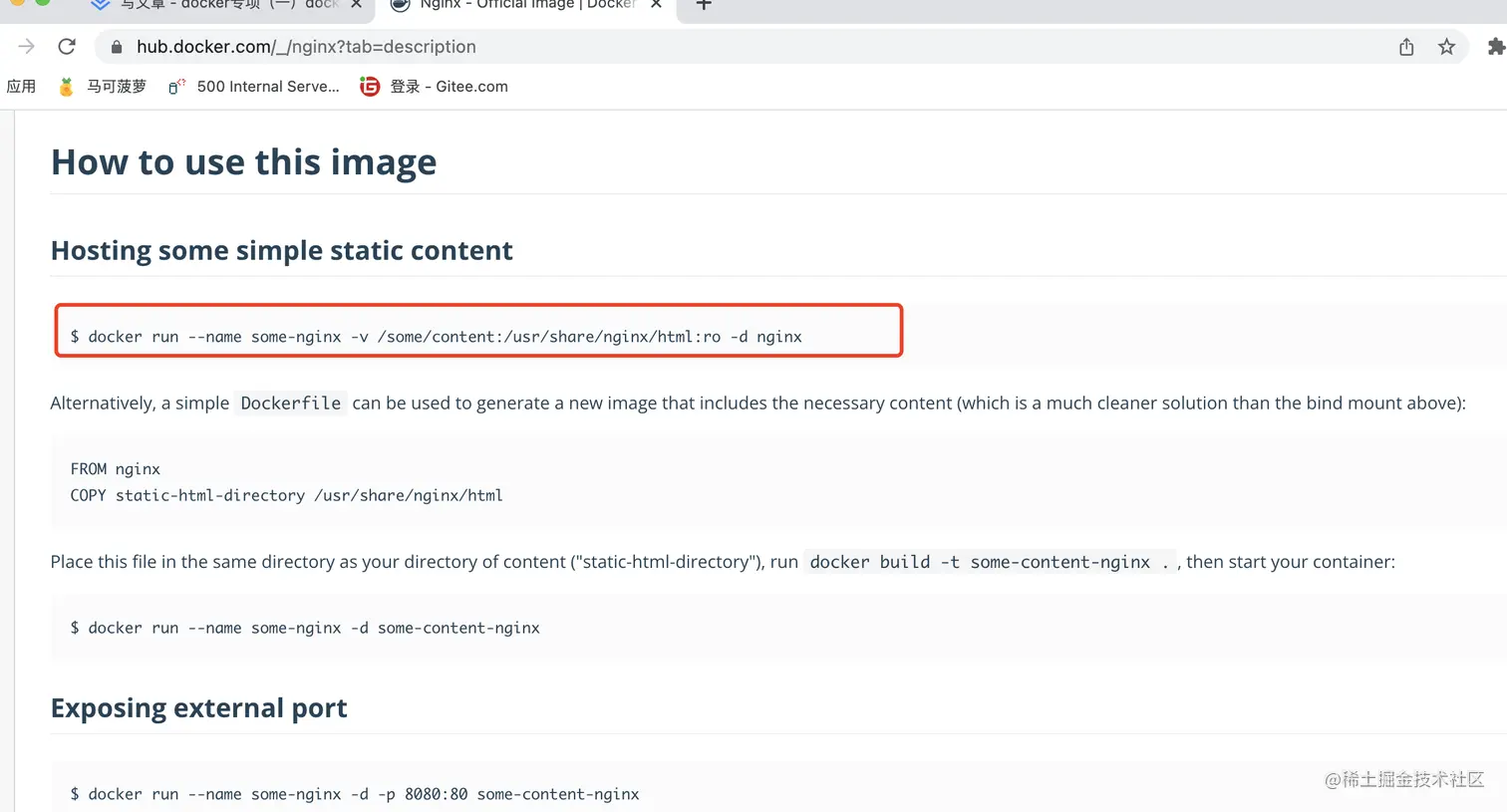Open the 应用 apps bookmark
Viewport: 1507px width, 812px height.
tap(21, 87)
